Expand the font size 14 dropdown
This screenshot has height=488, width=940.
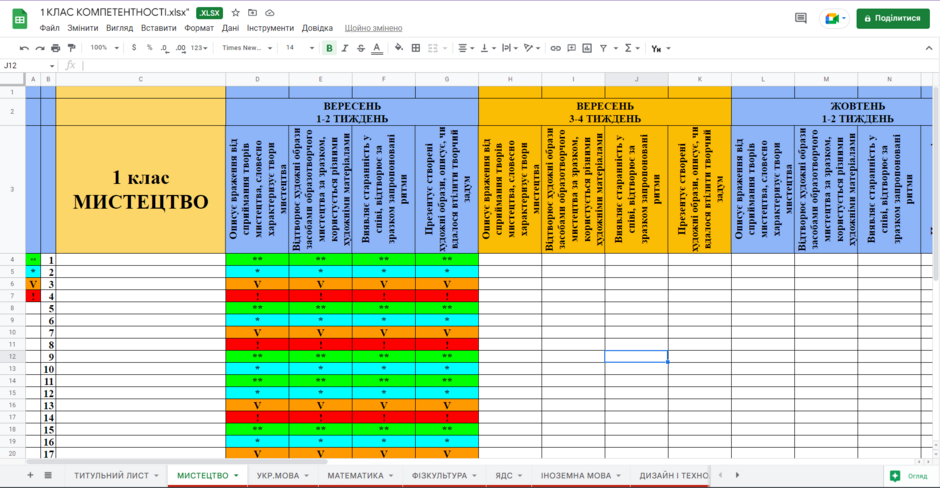300,48
